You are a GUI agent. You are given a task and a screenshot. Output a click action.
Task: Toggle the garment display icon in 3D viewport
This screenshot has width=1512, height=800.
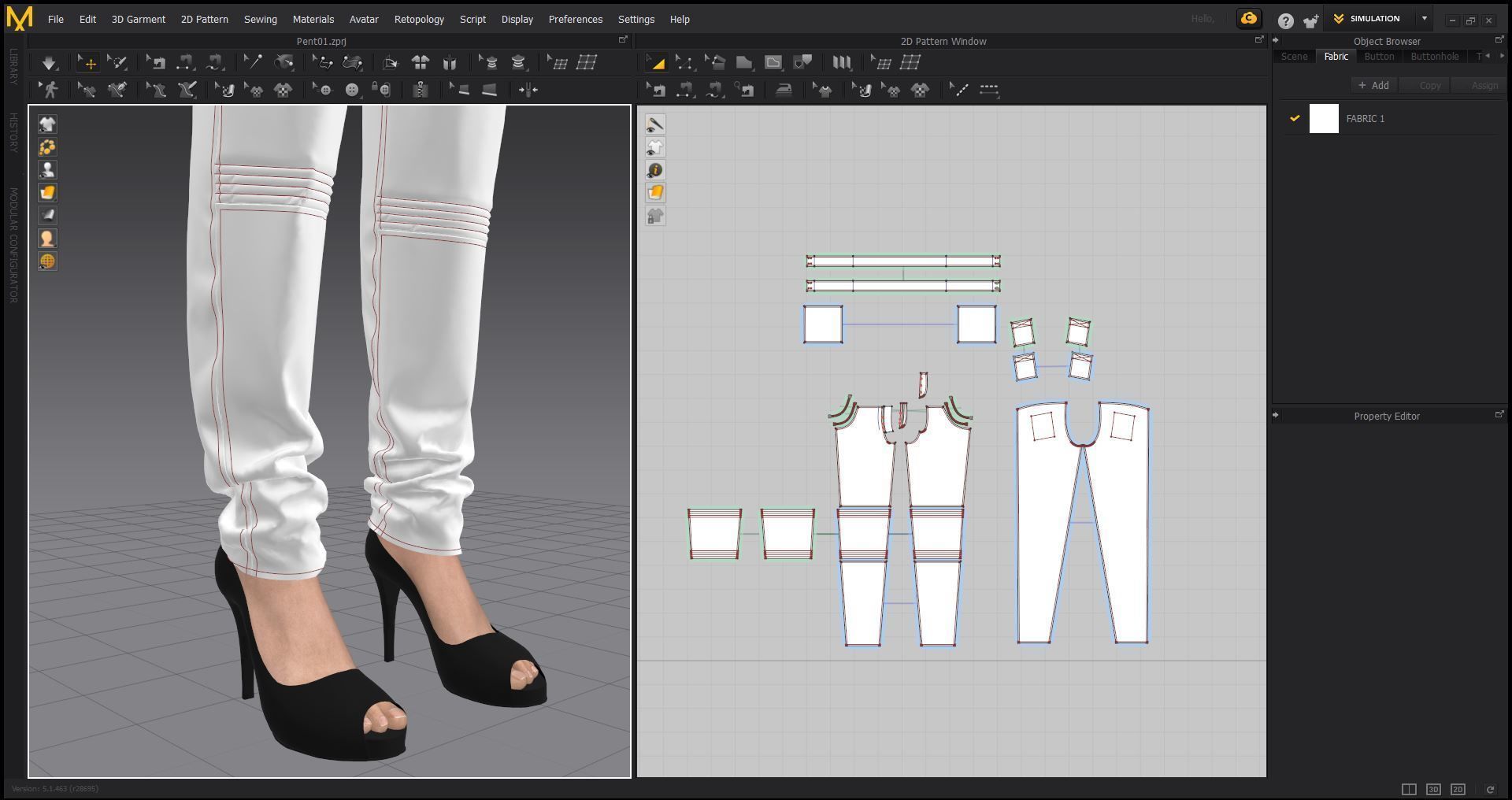[47, 124]
